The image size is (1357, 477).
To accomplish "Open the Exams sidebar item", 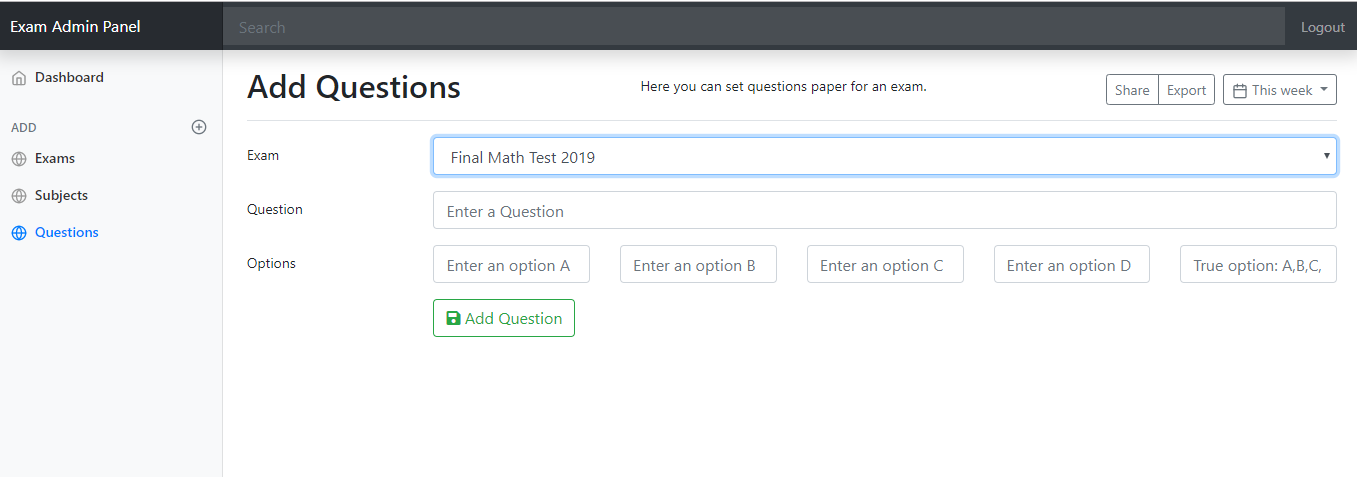I will click(55, 158).
